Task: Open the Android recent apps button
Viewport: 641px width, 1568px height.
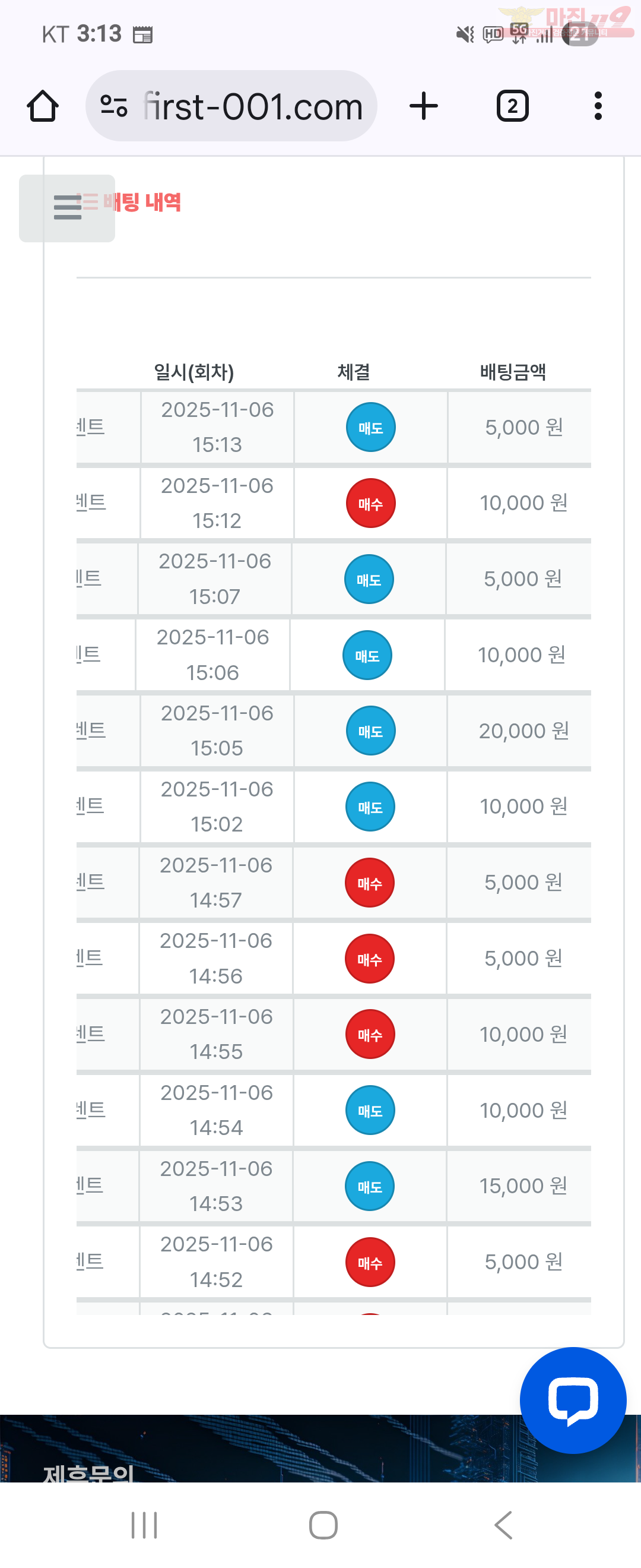Action: tap(144, 1525)
